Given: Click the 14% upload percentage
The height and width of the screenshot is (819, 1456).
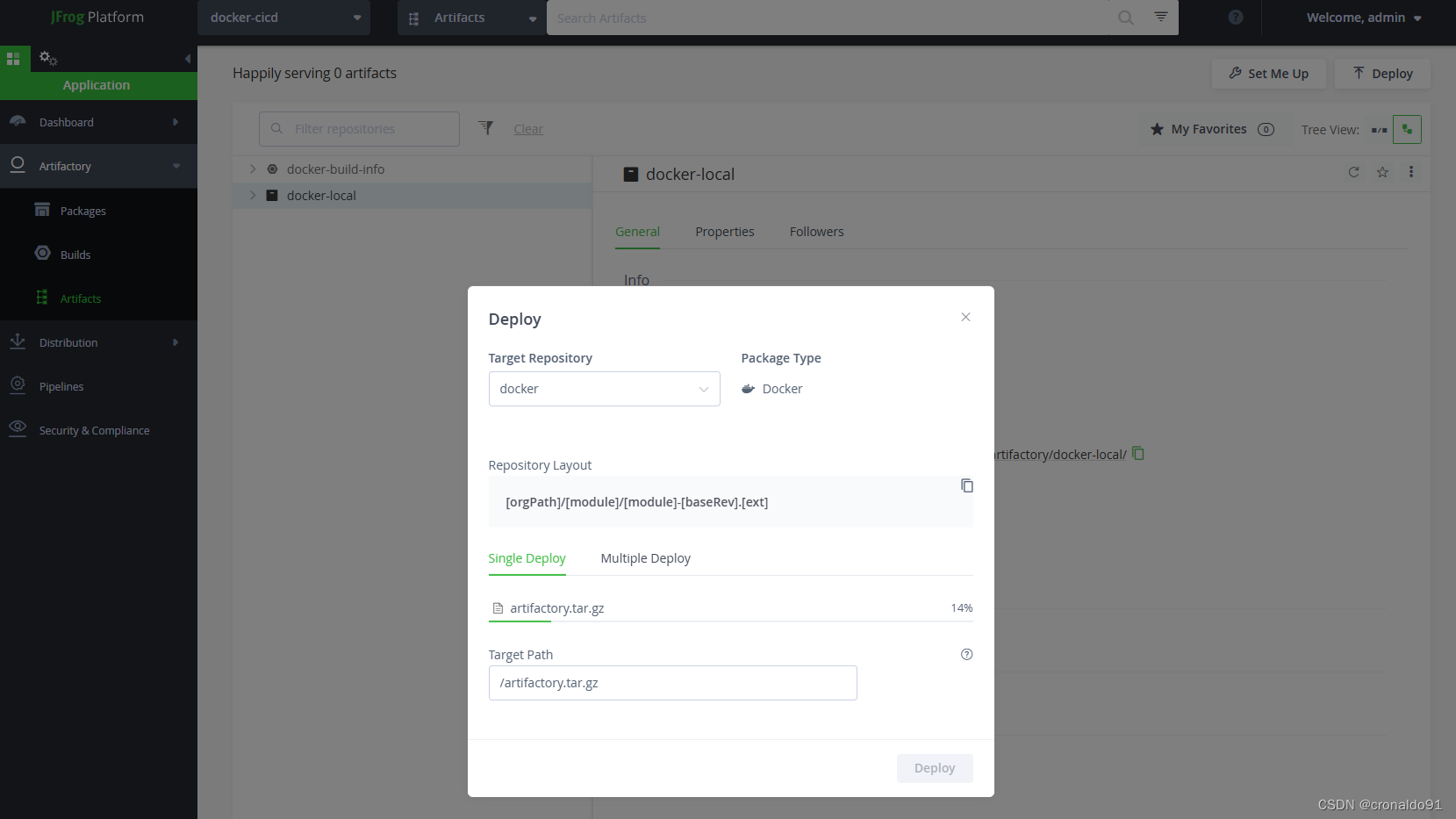Looking at the screenshot, I should tap(961, 608).
